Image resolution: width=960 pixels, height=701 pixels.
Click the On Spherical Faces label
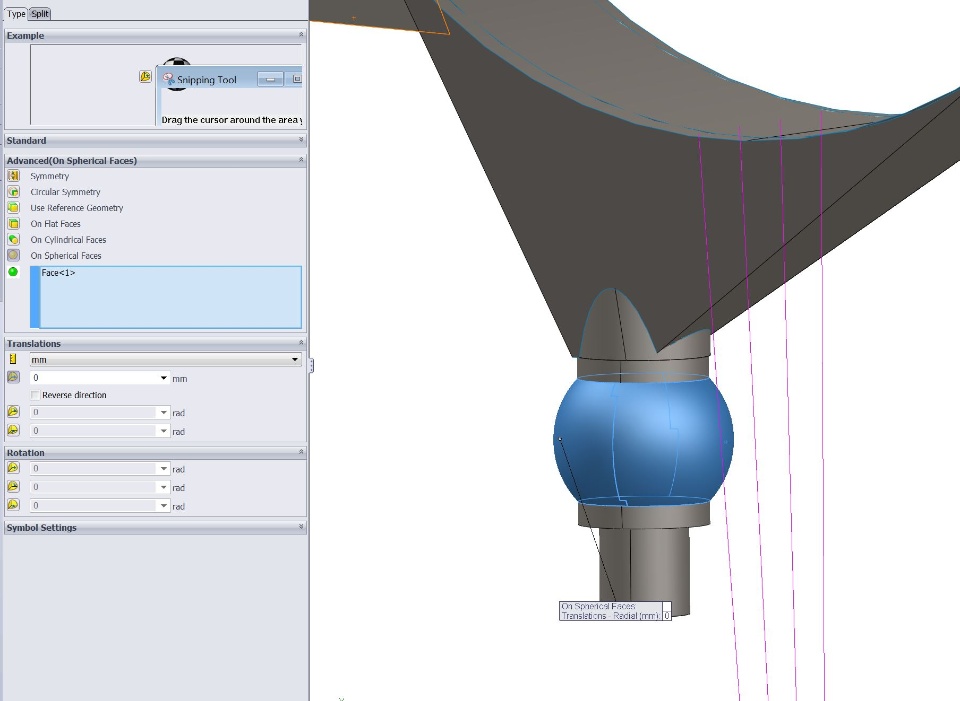[66, 256]
